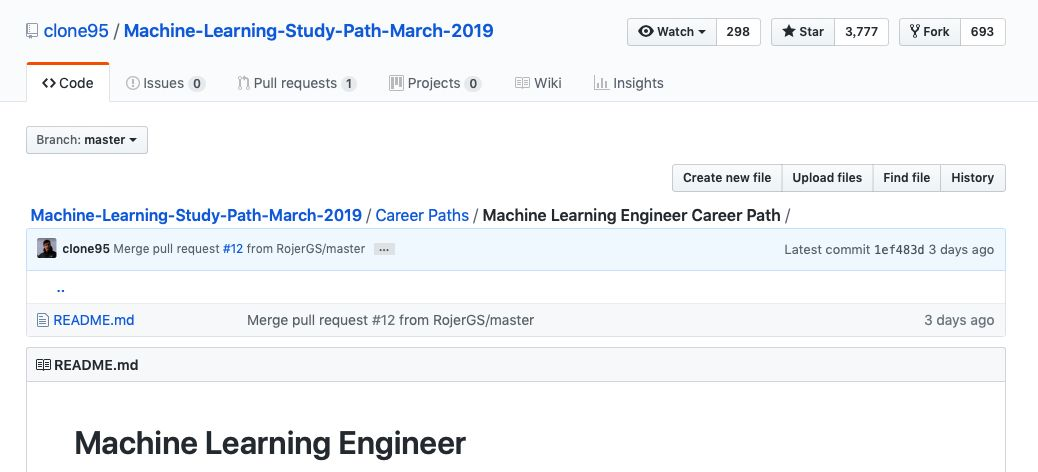Switch to the Issues tab
Image resolution: width=1038 pixels, height=472 pixels.
coord(165,83)
